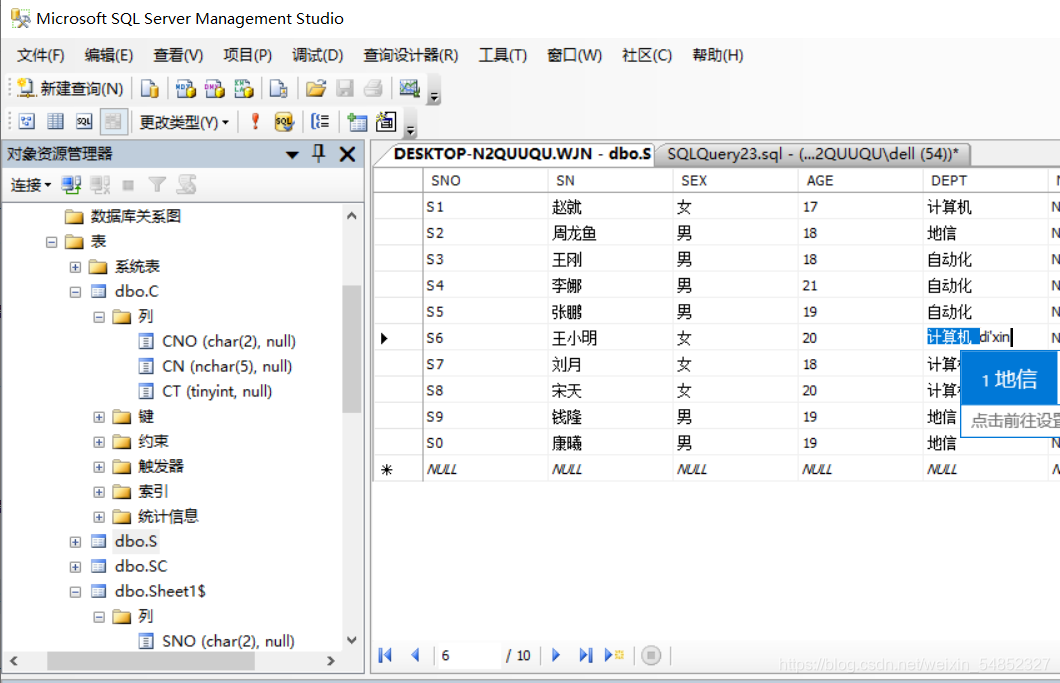This screenshot has width=1060, height=683.
Task: Click the stop query execution circle button
Action: (x=651, y=655)
